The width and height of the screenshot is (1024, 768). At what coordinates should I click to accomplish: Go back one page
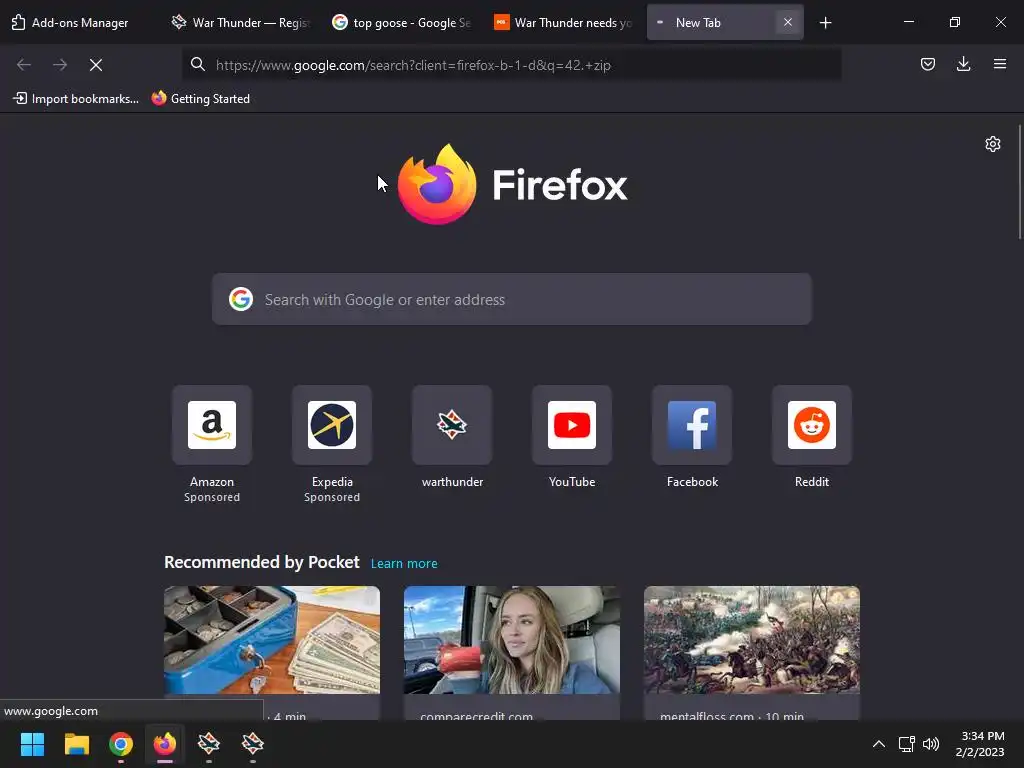(24, 65)
